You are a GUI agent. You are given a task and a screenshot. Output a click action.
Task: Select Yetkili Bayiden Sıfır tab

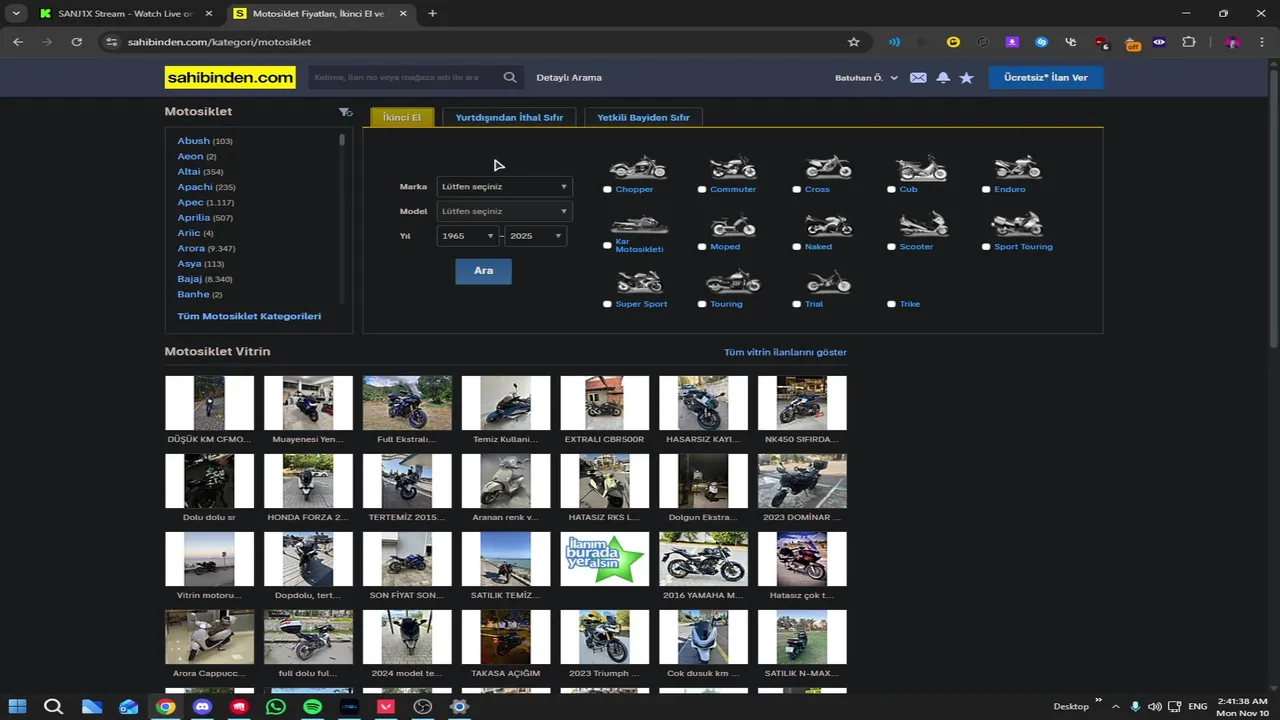point(643,117)
